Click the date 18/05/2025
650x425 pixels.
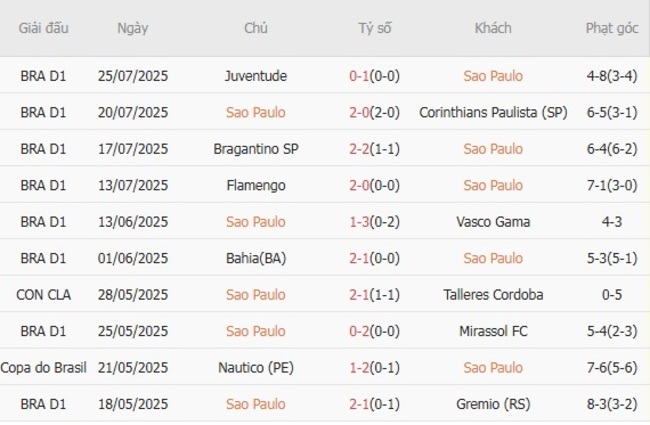point(133,404)
